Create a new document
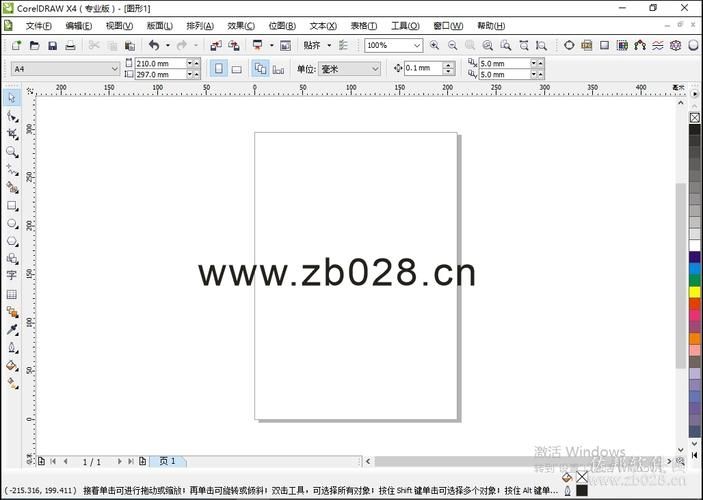 pyautogui.click(x=16, y=45)
